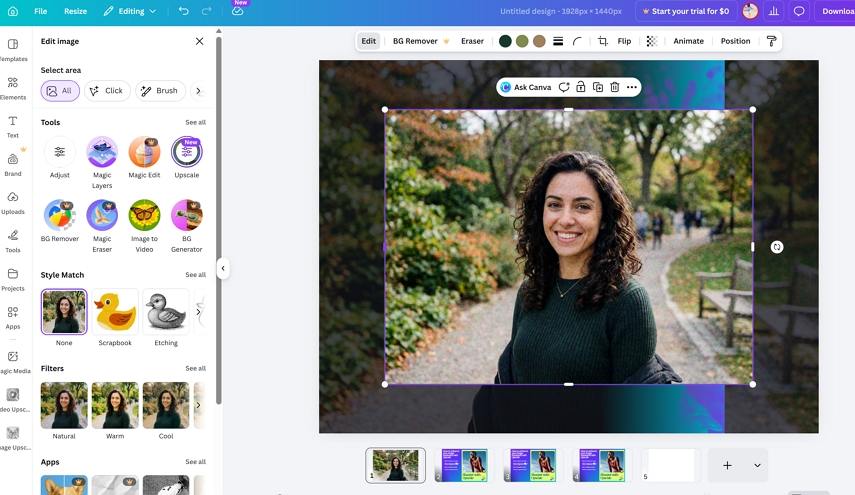This screenshot has width=855, height=495.
Task: Select the Eraser toolbar option
Action: [472, 41]
